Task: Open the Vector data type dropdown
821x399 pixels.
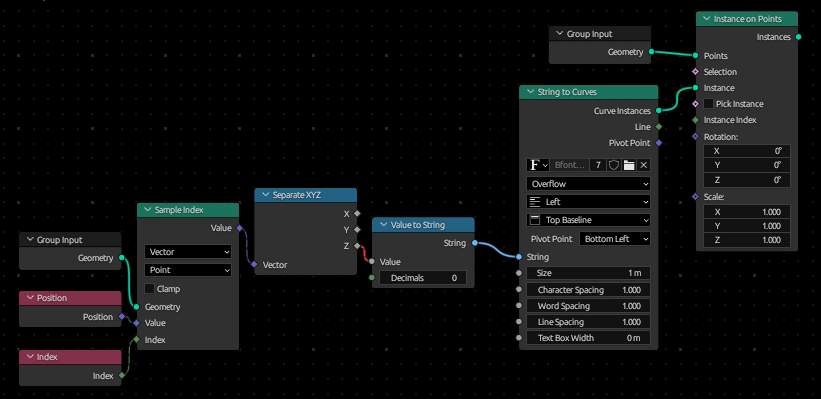Action: click(187, 252)
